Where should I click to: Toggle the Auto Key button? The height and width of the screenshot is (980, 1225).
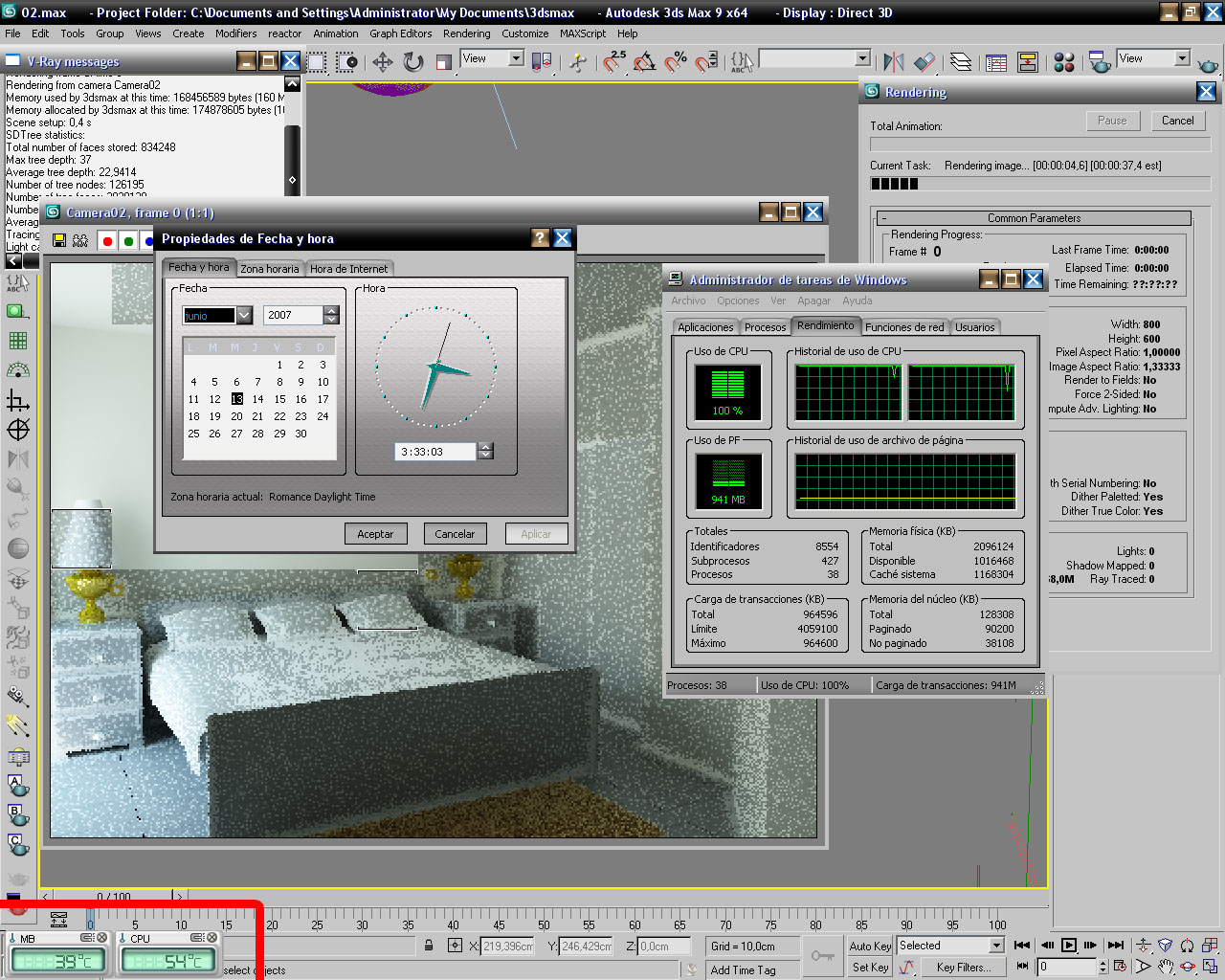pyautogui.click(x=871, y=946)
